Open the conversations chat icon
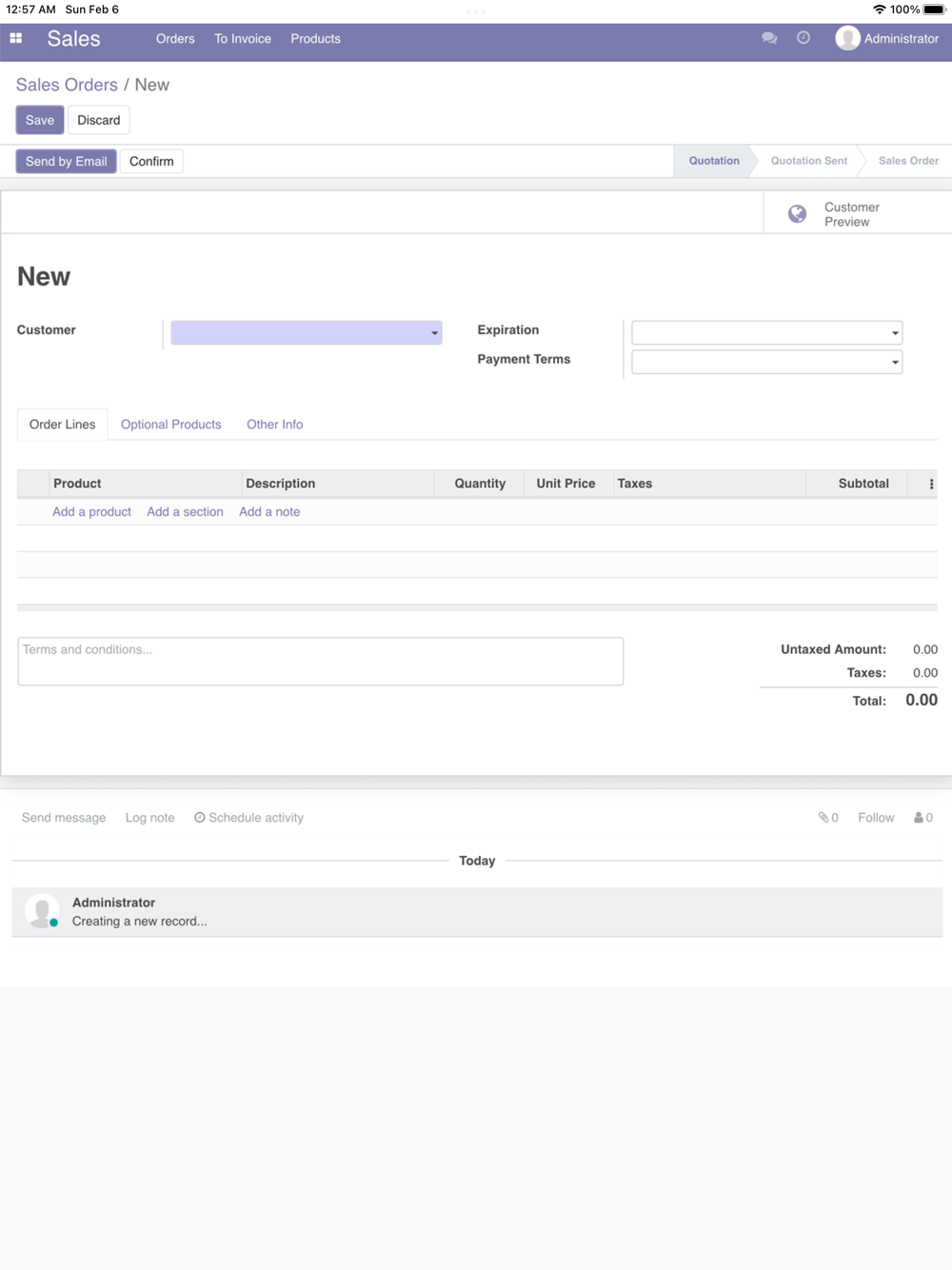The width and height of the screenshot is (952, 1270). click(769, 38)
